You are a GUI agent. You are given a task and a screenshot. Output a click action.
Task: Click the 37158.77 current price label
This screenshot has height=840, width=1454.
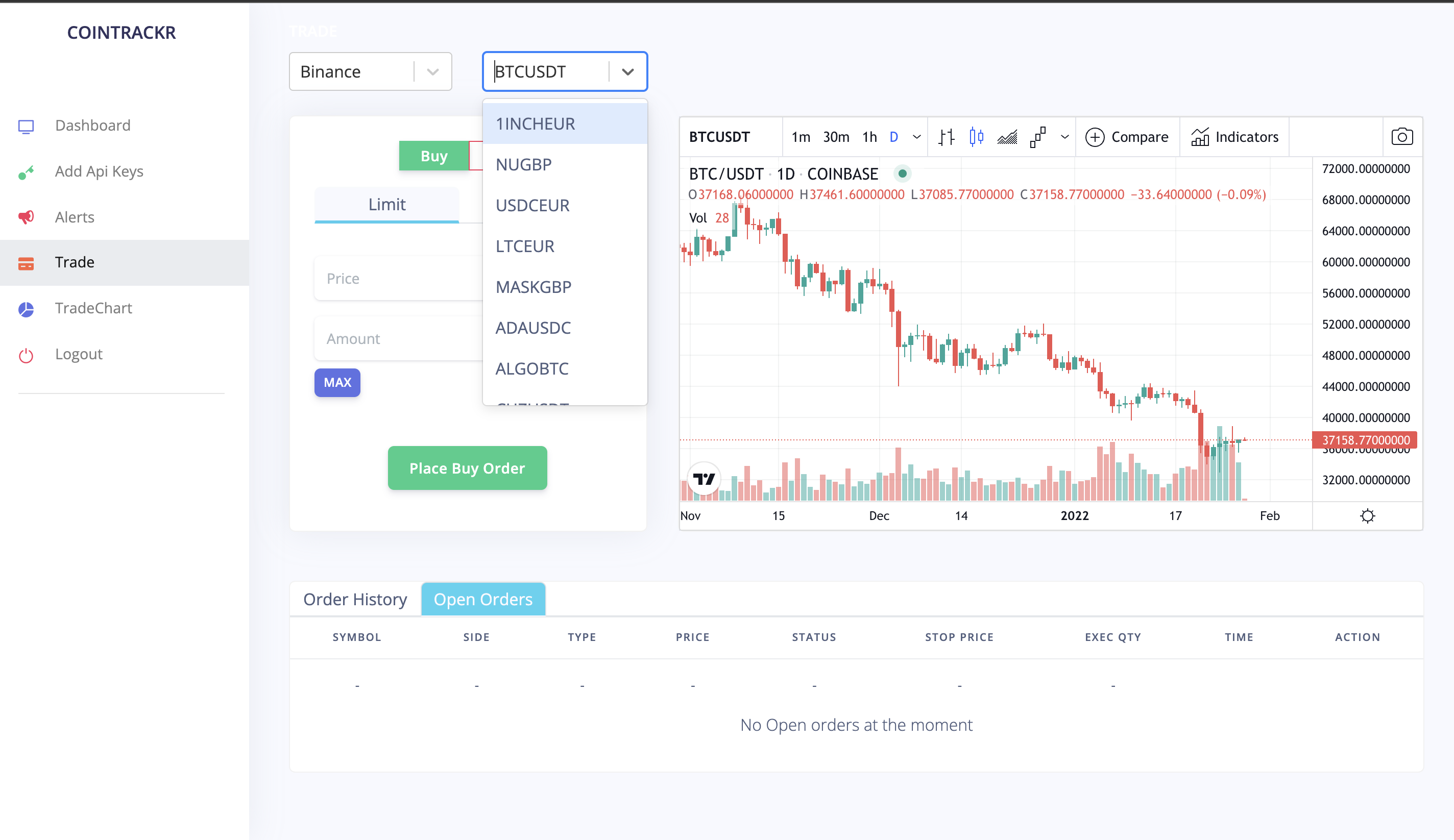coord(1365,440)
